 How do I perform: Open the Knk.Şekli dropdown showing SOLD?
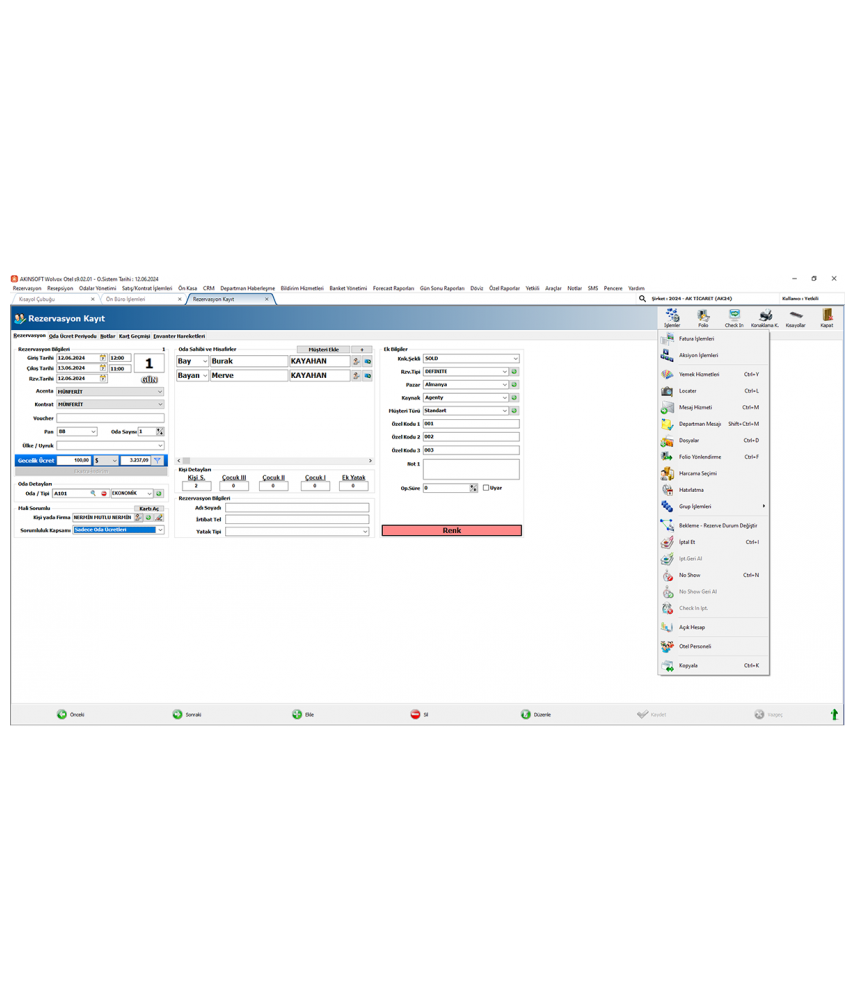516,358
